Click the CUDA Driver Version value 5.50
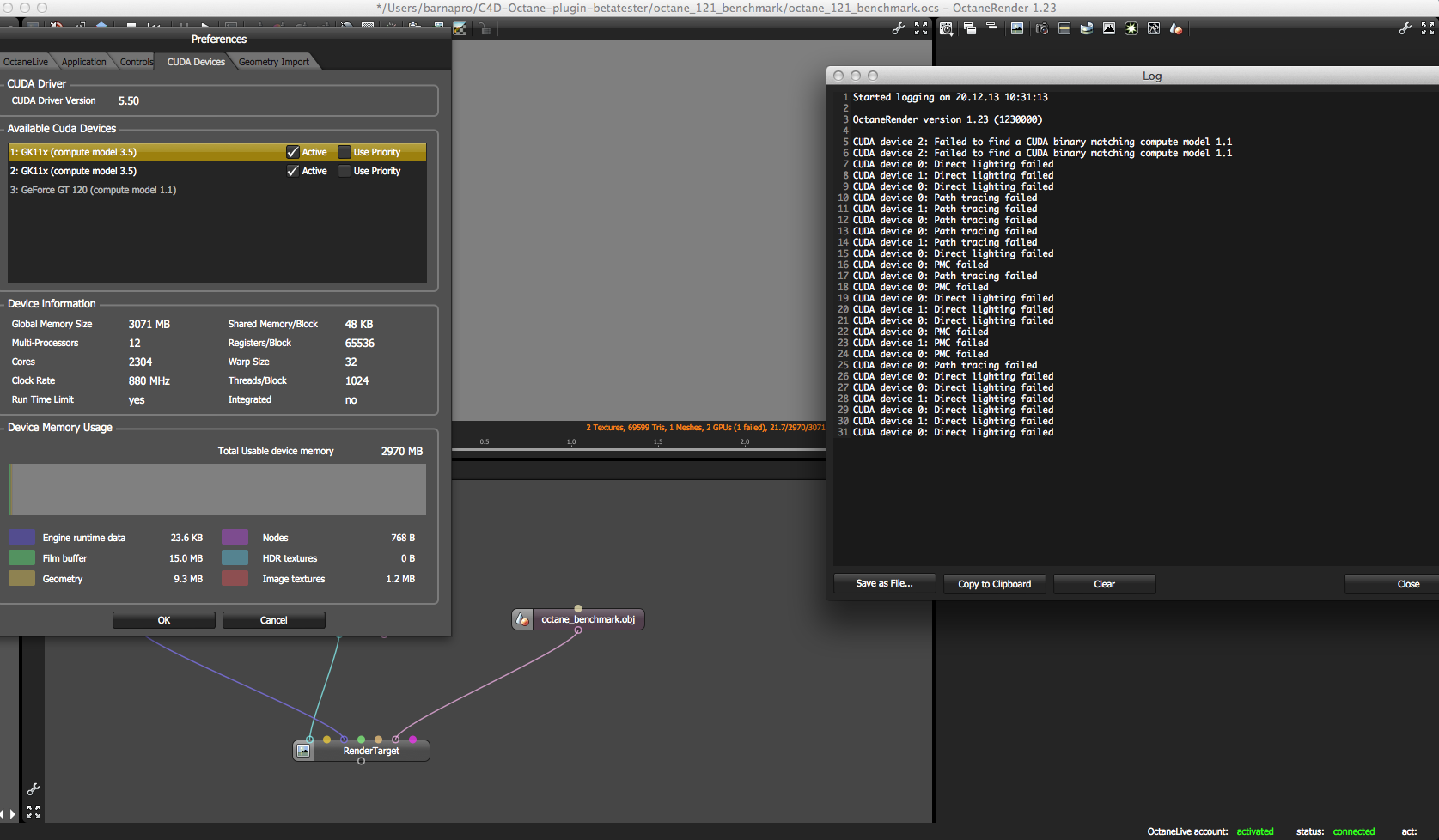The image size is (1439, 840). click(129, 100)
